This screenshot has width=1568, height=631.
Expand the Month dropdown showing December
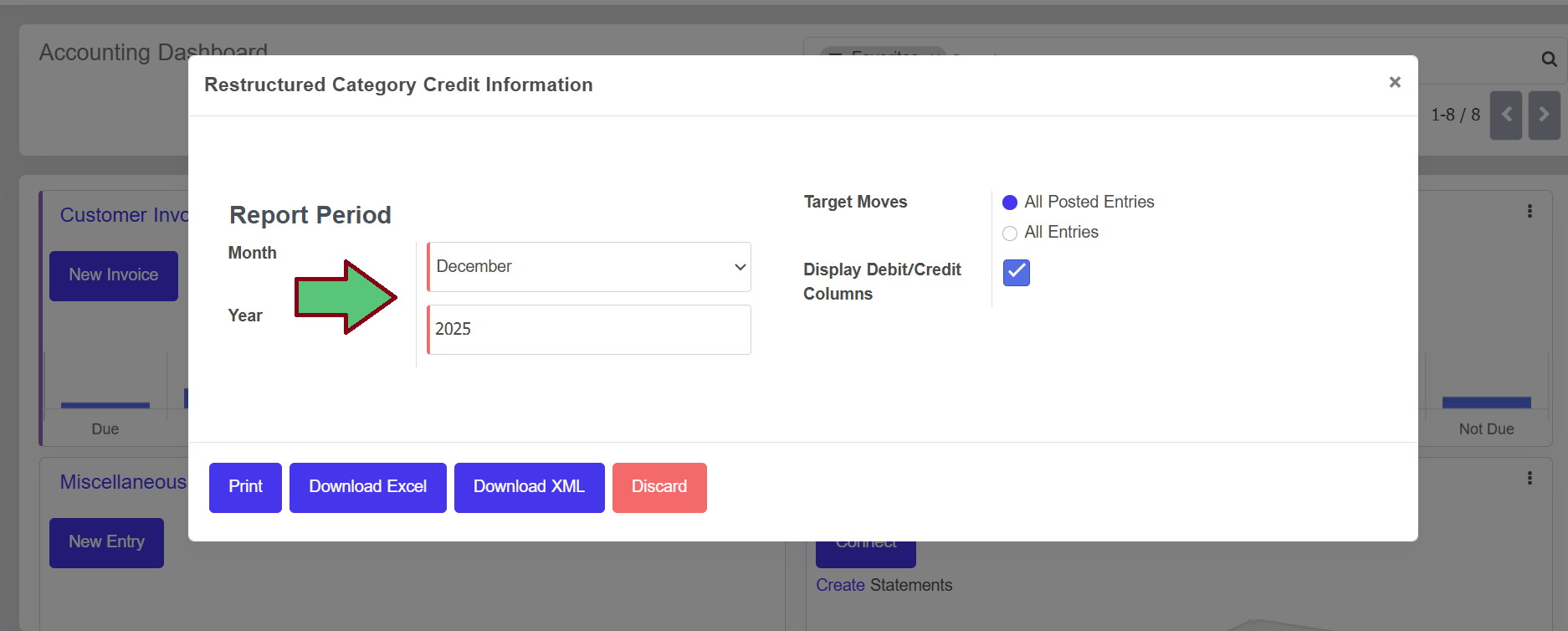pos(589,267)
